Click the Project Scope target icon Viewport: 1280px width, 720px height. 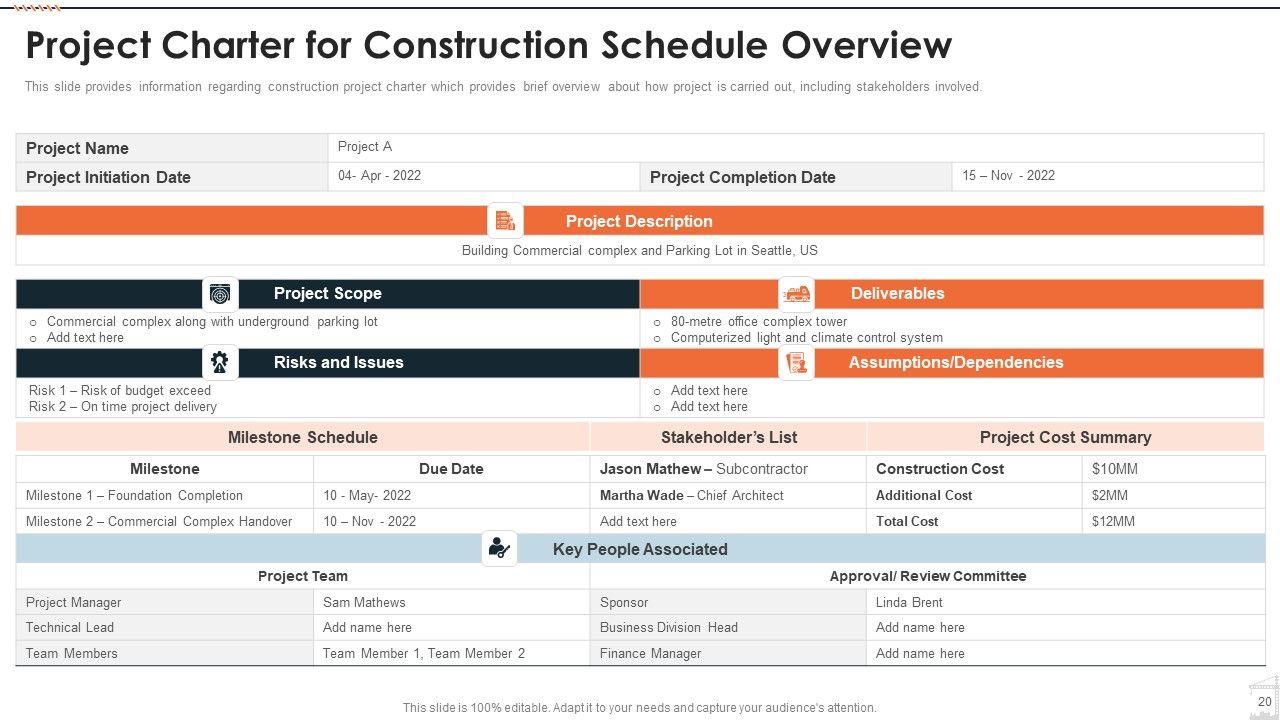[220, 294]
